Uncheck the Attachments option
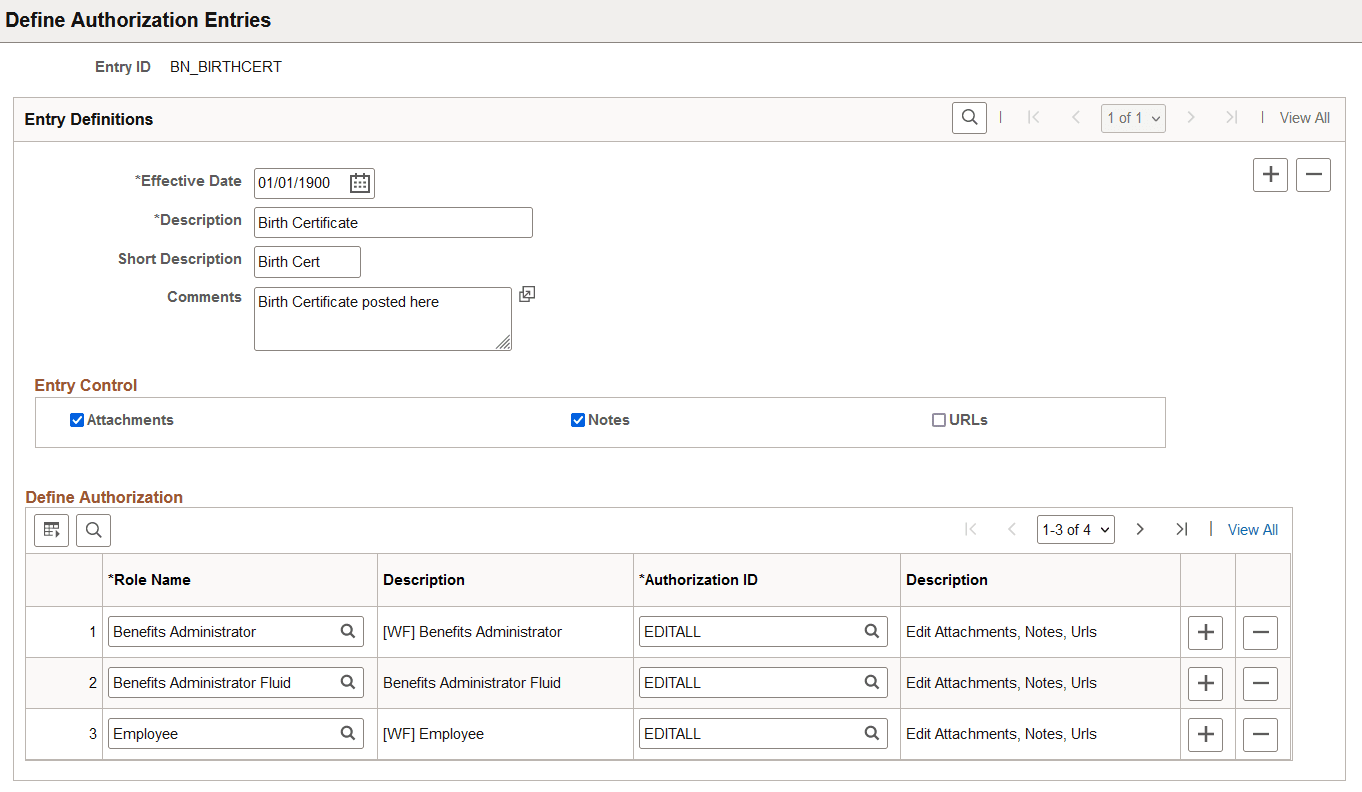Image resolution: width=1362 pixels, height=792 pixels. coord(77,419)
